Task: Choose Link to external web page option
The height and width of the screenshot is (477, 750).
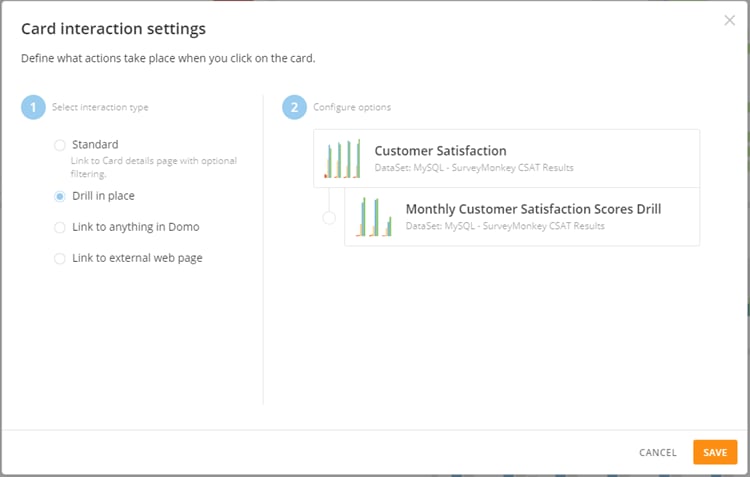Action: pos(60,258)
